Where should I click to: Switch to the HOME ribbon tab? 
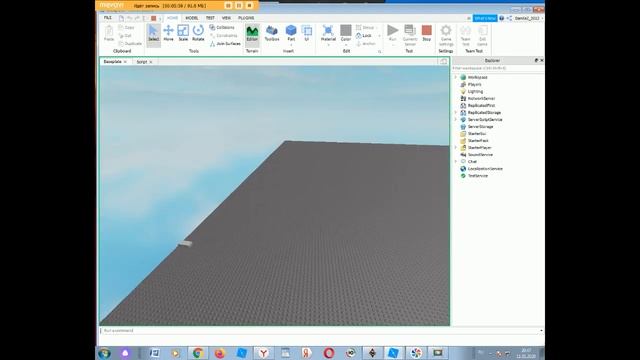tap(172, 18)
